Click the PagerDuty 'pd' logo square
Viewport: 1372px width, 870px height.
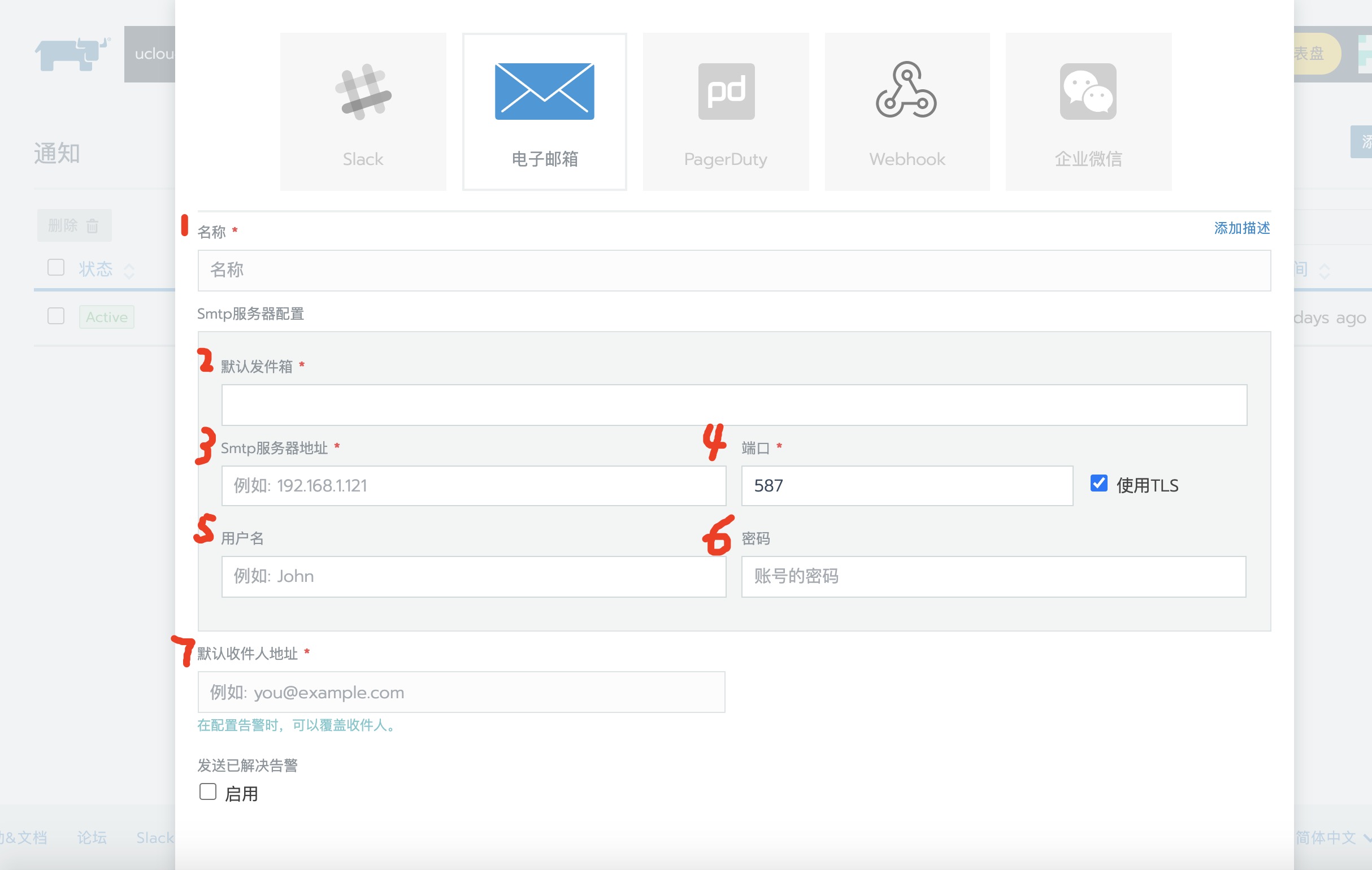[x=726, y=91]
